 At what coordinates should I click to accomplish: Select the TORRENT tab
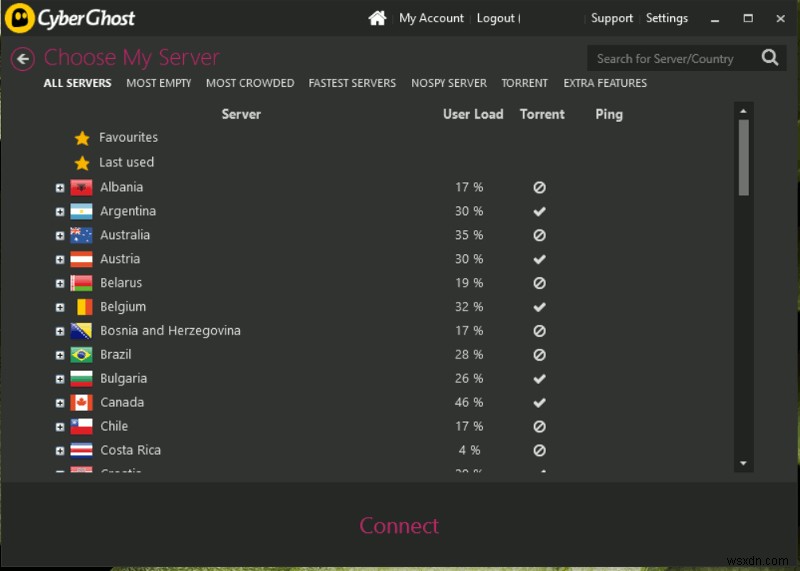[524, 83]
